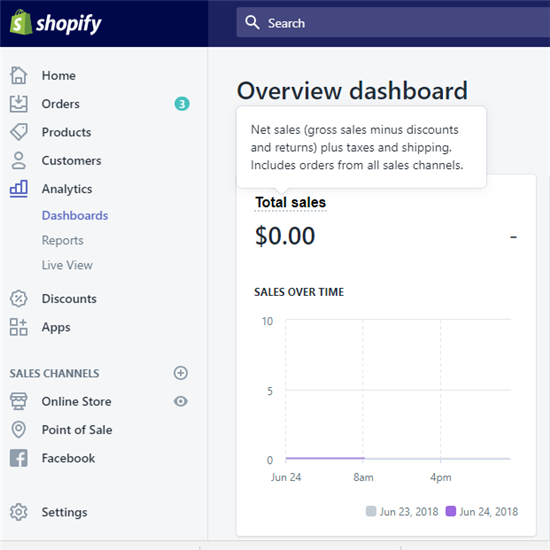Image resolution: width=550 pixels, height=550 pixels.
Task: Add a sales channel with plus icon
Action: click(181, 373)
